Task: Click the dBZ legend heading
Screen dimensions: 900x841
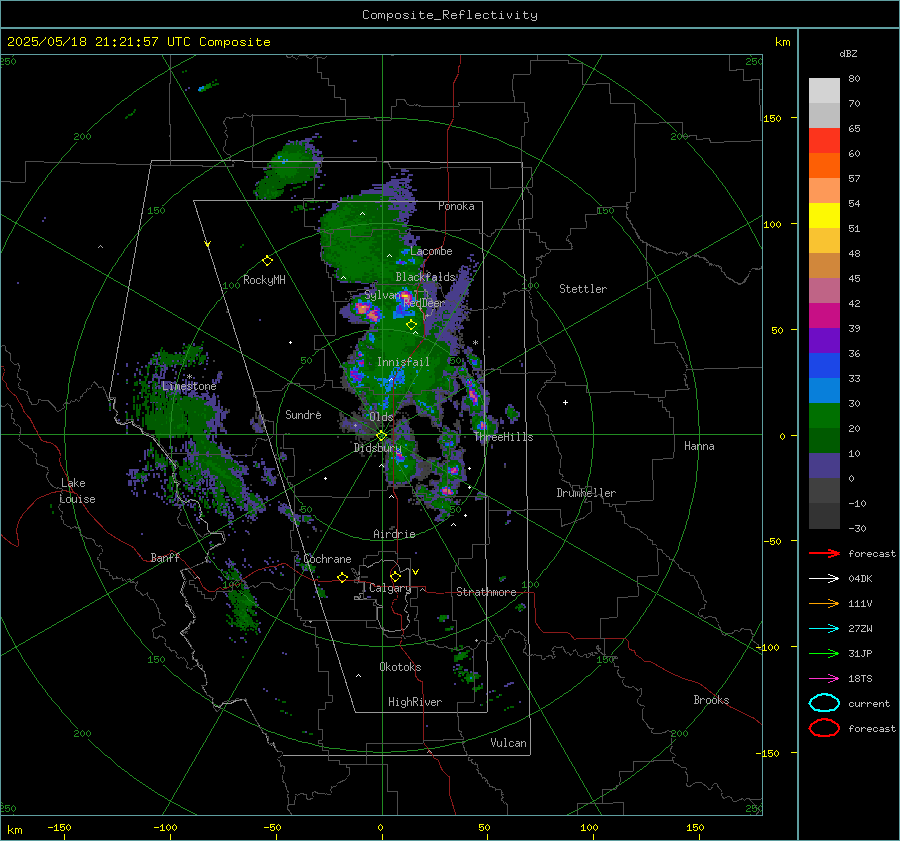Action: pyautogui.click(x=848, y=54)
